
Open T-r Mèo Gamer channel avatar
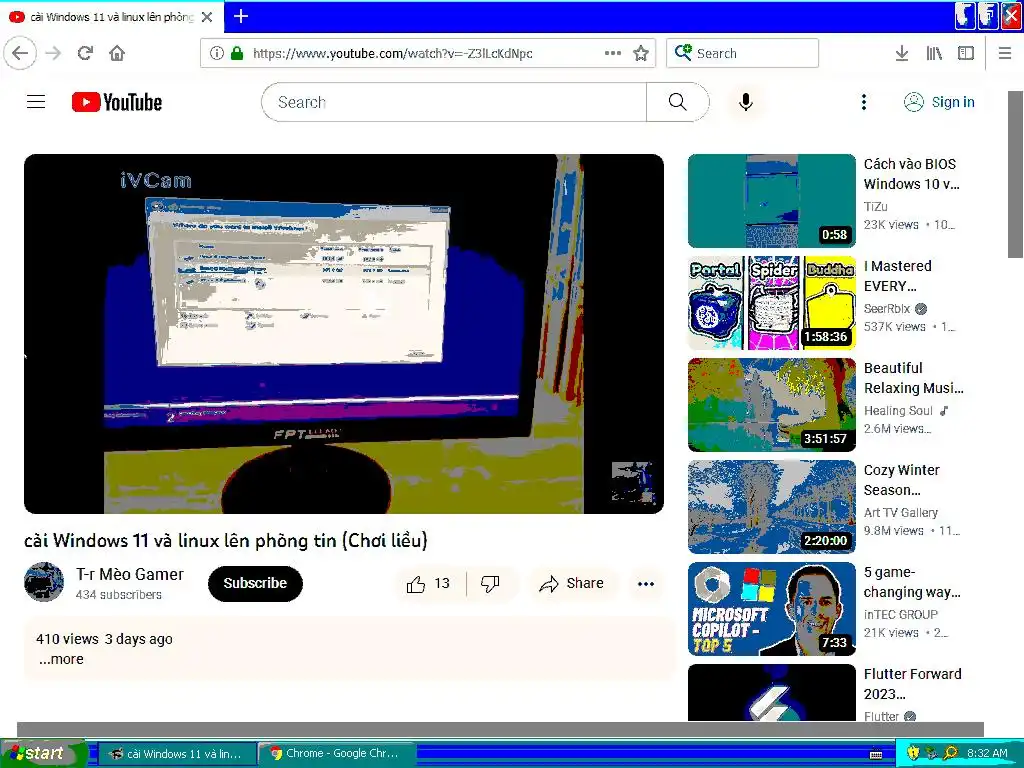click(x=44, y=582)
